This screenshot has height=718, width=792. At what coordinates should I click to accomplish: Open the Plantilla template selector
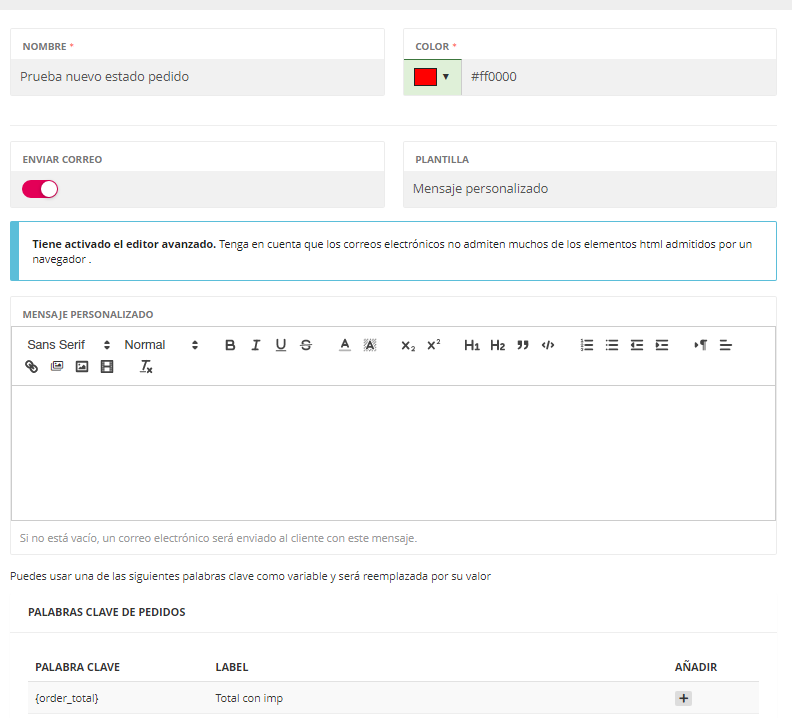(589, 189)
